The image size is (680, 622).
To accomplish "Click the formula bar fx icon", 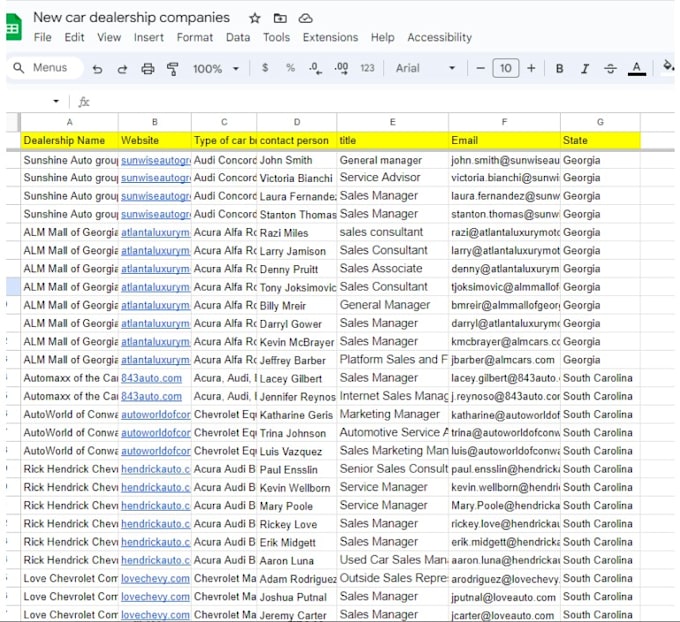I will point(84,102).
